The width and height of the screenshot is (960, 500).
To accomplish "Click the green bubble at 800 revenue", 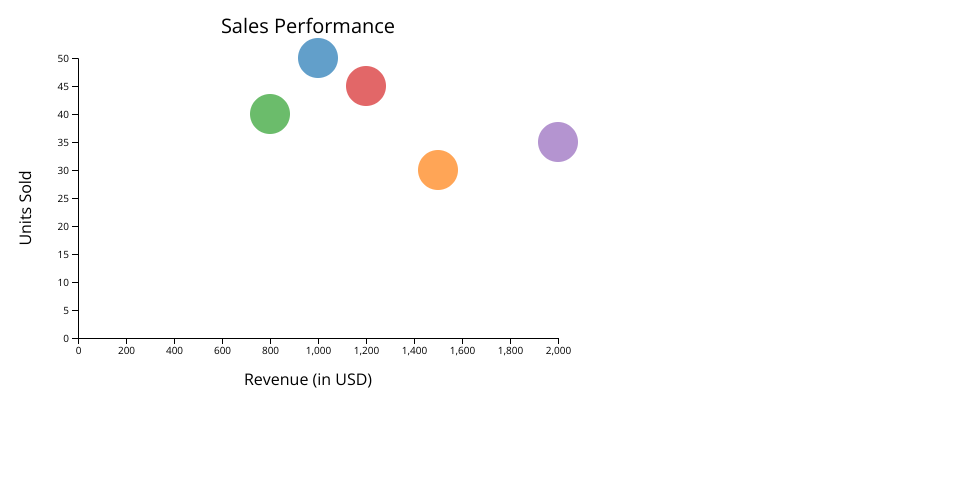I will (x=270, y=114).
